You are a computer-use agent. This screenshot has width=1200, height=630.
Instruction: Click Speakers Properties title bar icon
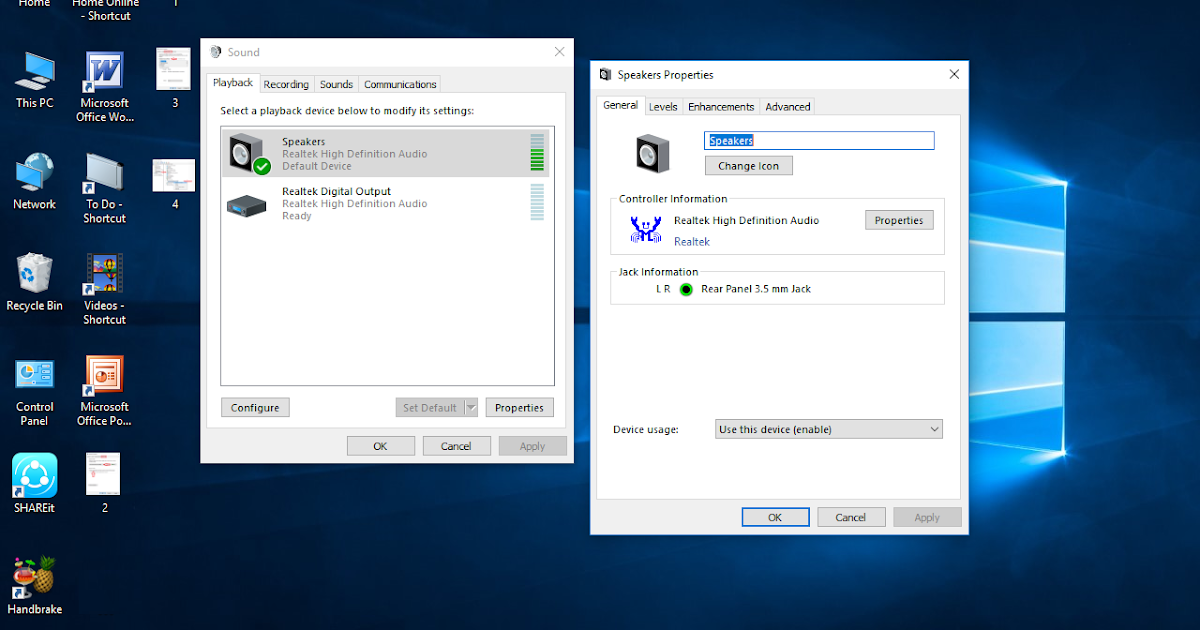[x=605, y=74]
